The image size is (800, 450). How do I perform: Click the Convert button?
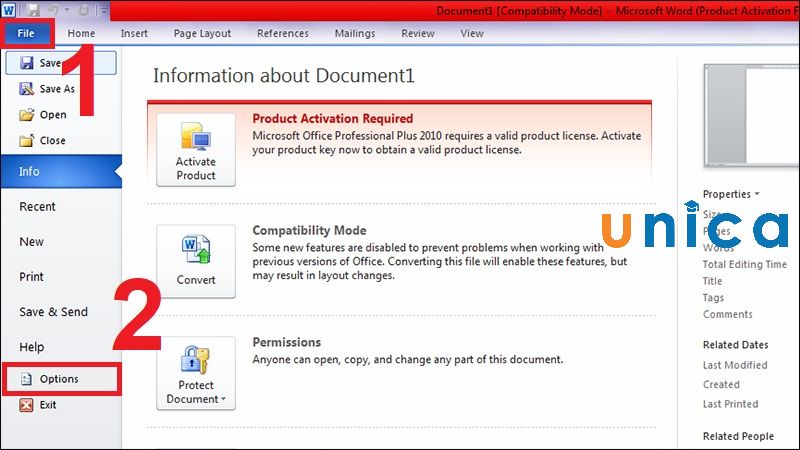(x=196, y=261)
